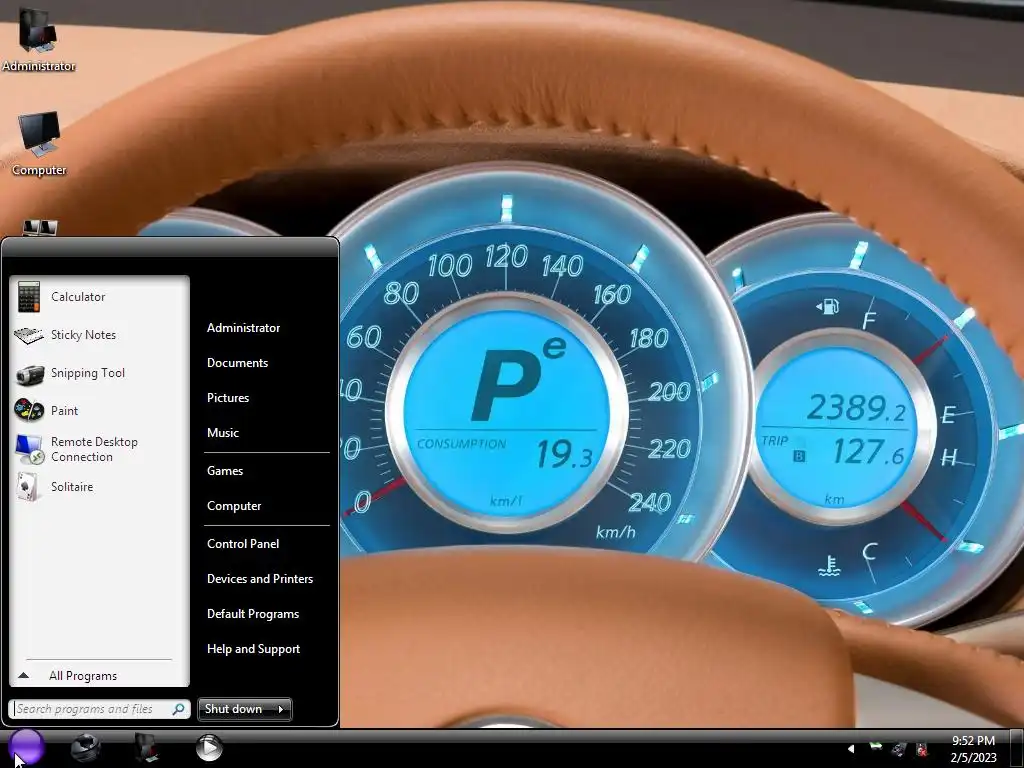Open the Snipping Tool
The image size is (1024, 768).
pos(99,373)
